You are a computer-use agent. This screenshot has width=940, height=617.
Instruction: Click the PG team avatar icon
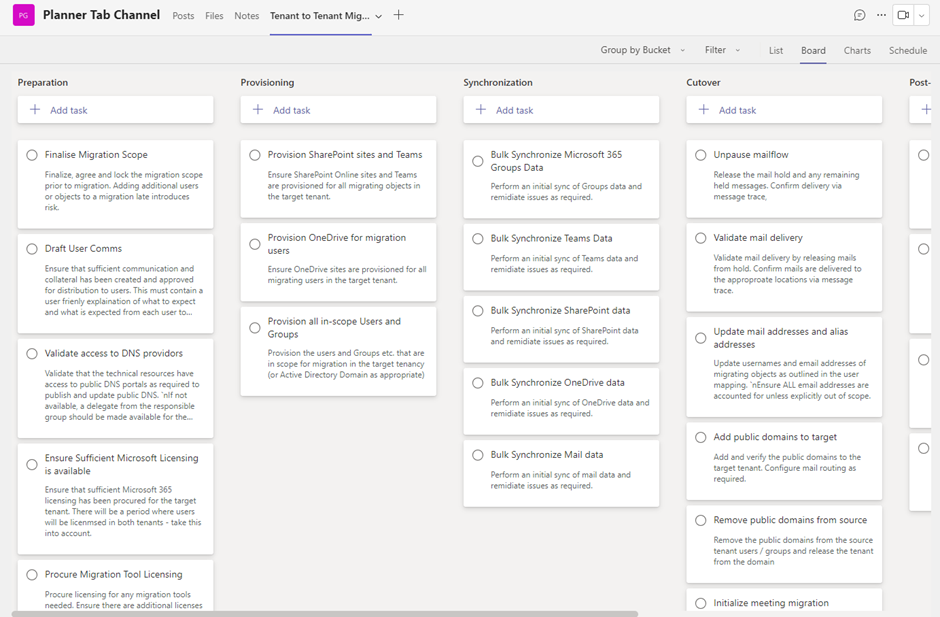point(23,15)
